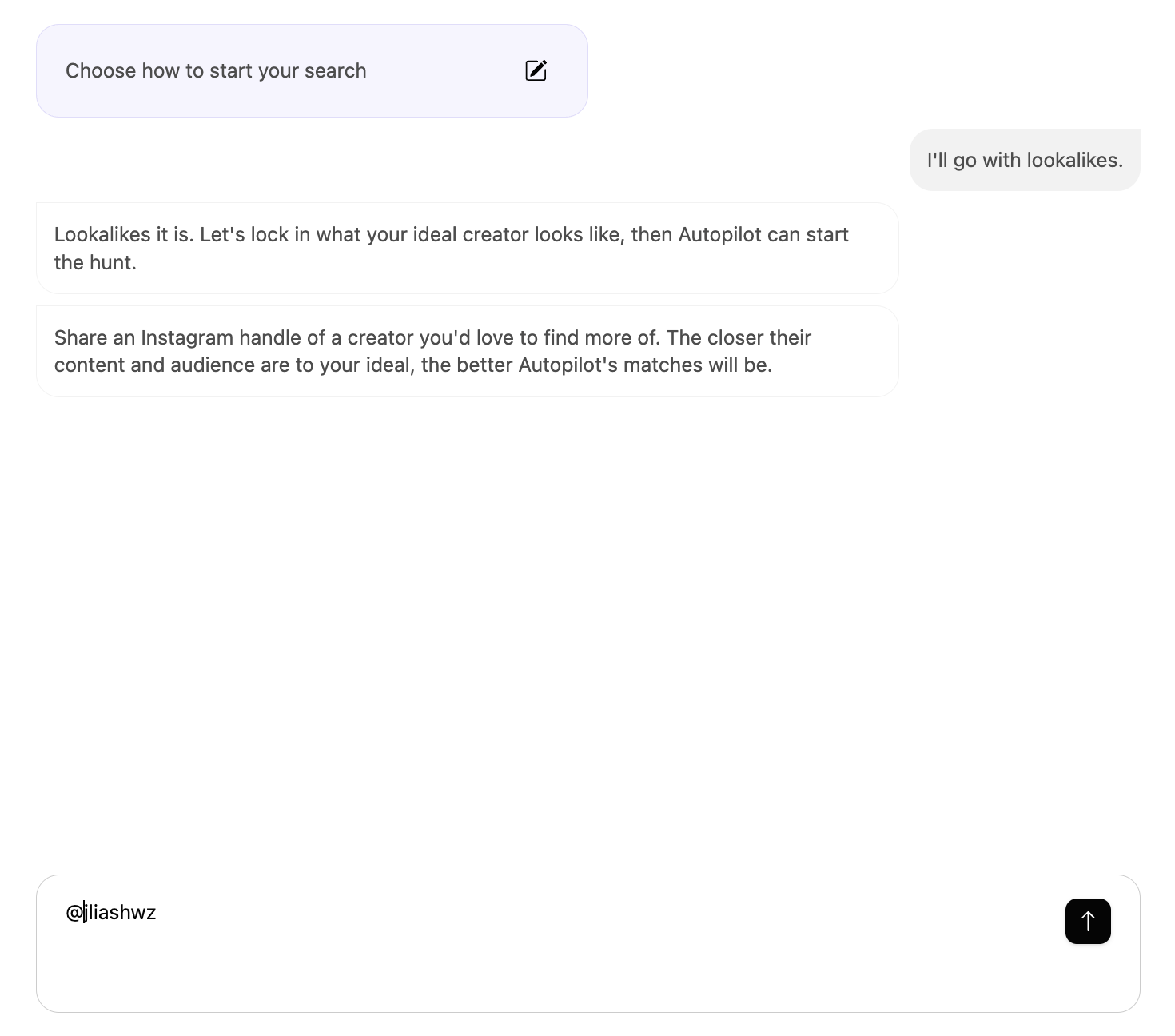1175x1036 pixels.
Task: Select the "Choose how to start your search" title text
Action: [x=216, y=70]
